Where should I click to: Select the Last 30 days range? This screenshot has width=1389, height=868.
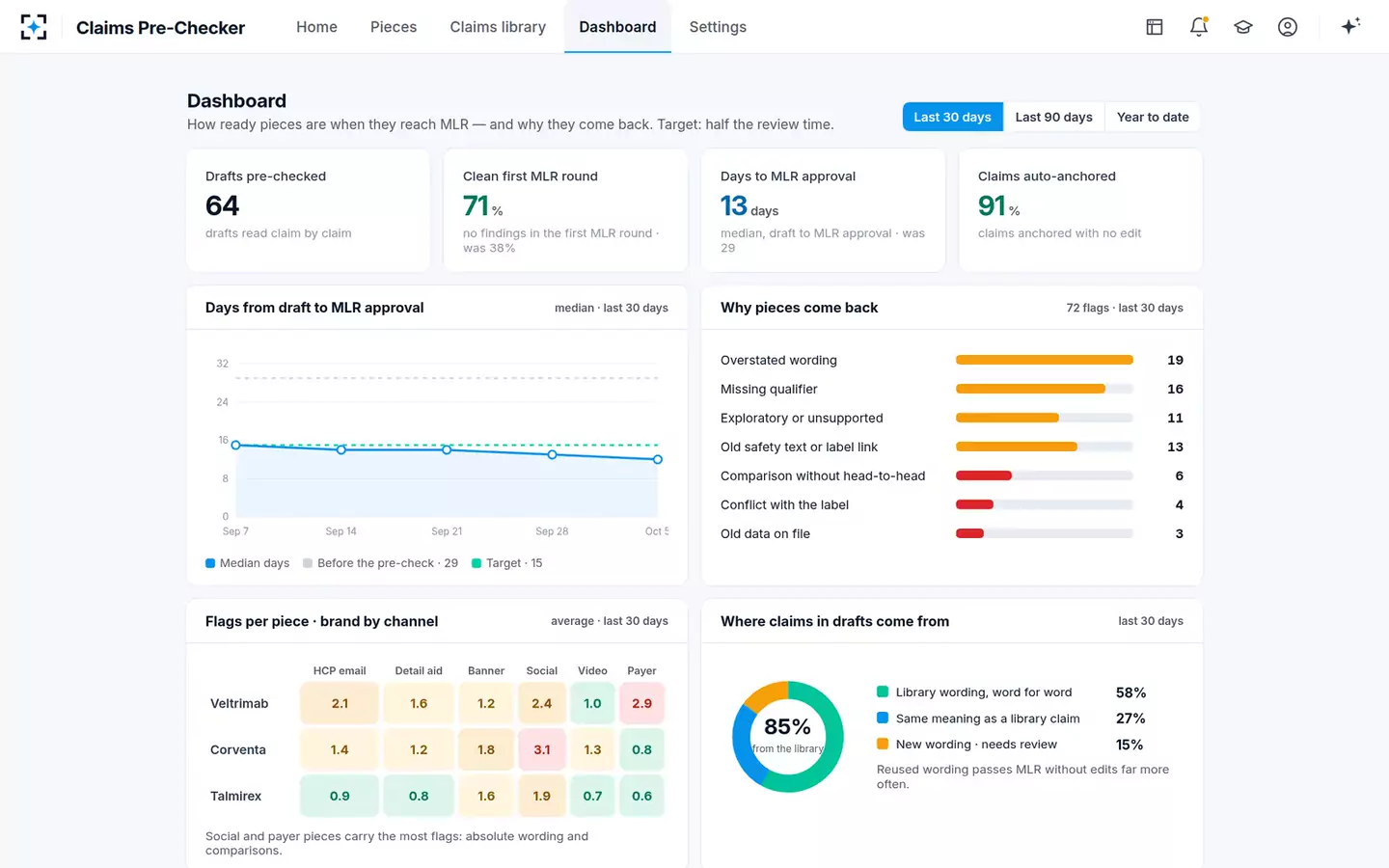pos(952,117)
